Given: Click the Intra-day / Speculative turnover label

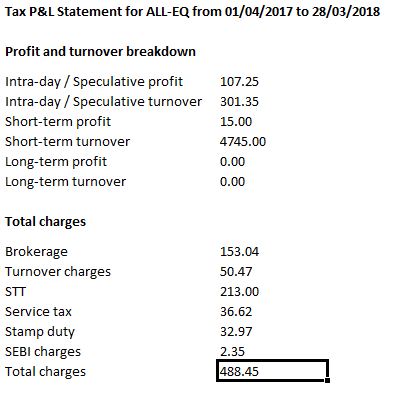Looking at the screenshot, I should click(103, 102).
